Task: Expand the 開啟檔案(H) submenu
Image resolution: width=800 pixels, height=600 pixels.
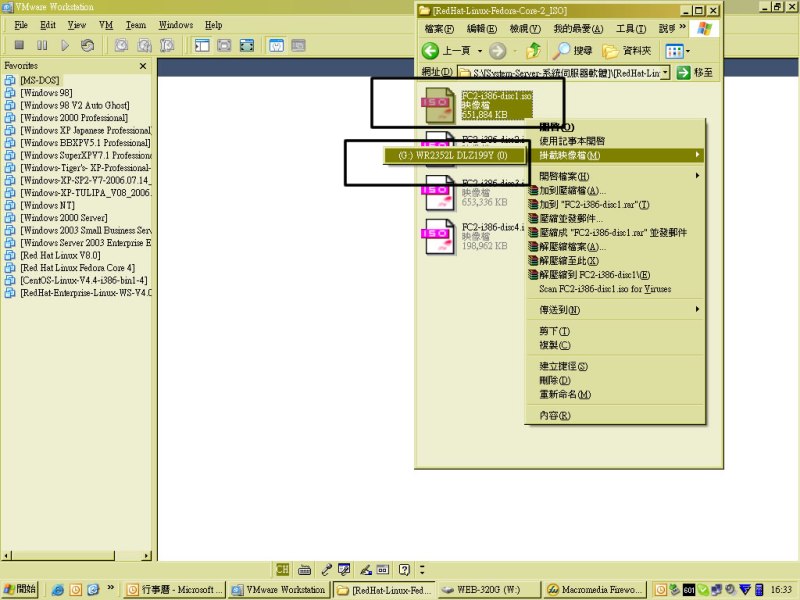Action: click(615, 176)
